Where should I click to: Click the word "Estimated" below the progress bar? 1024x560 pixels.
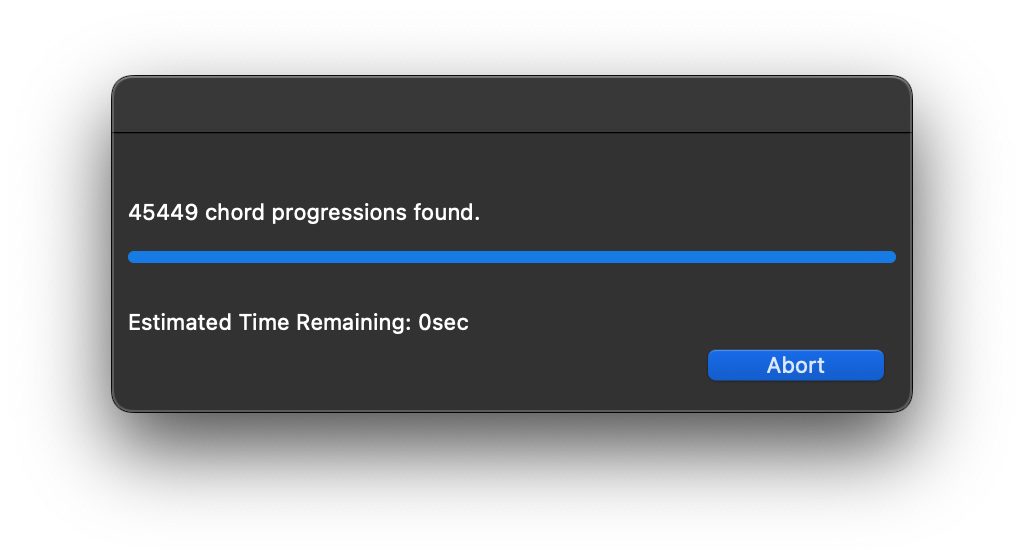(x=180, y=322)
